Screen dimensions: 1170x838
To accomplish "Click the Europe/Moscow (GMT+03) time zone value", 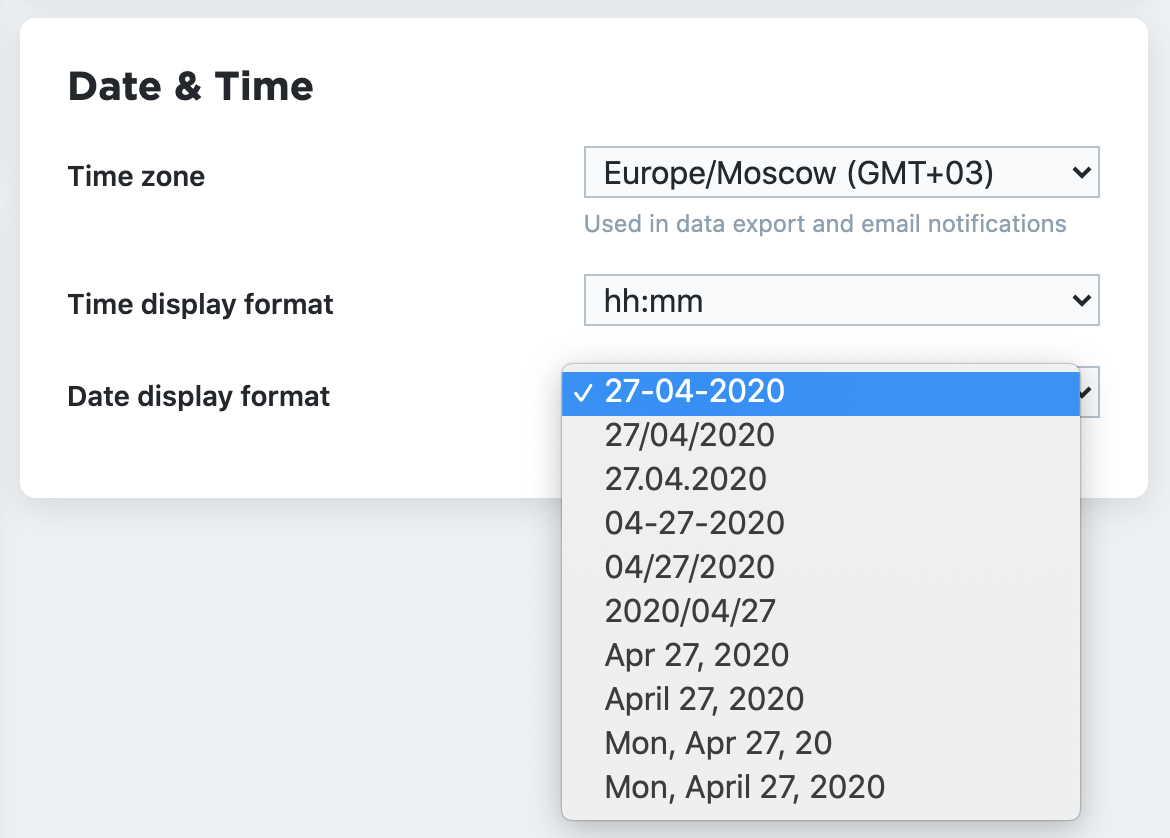I will 798,173.
